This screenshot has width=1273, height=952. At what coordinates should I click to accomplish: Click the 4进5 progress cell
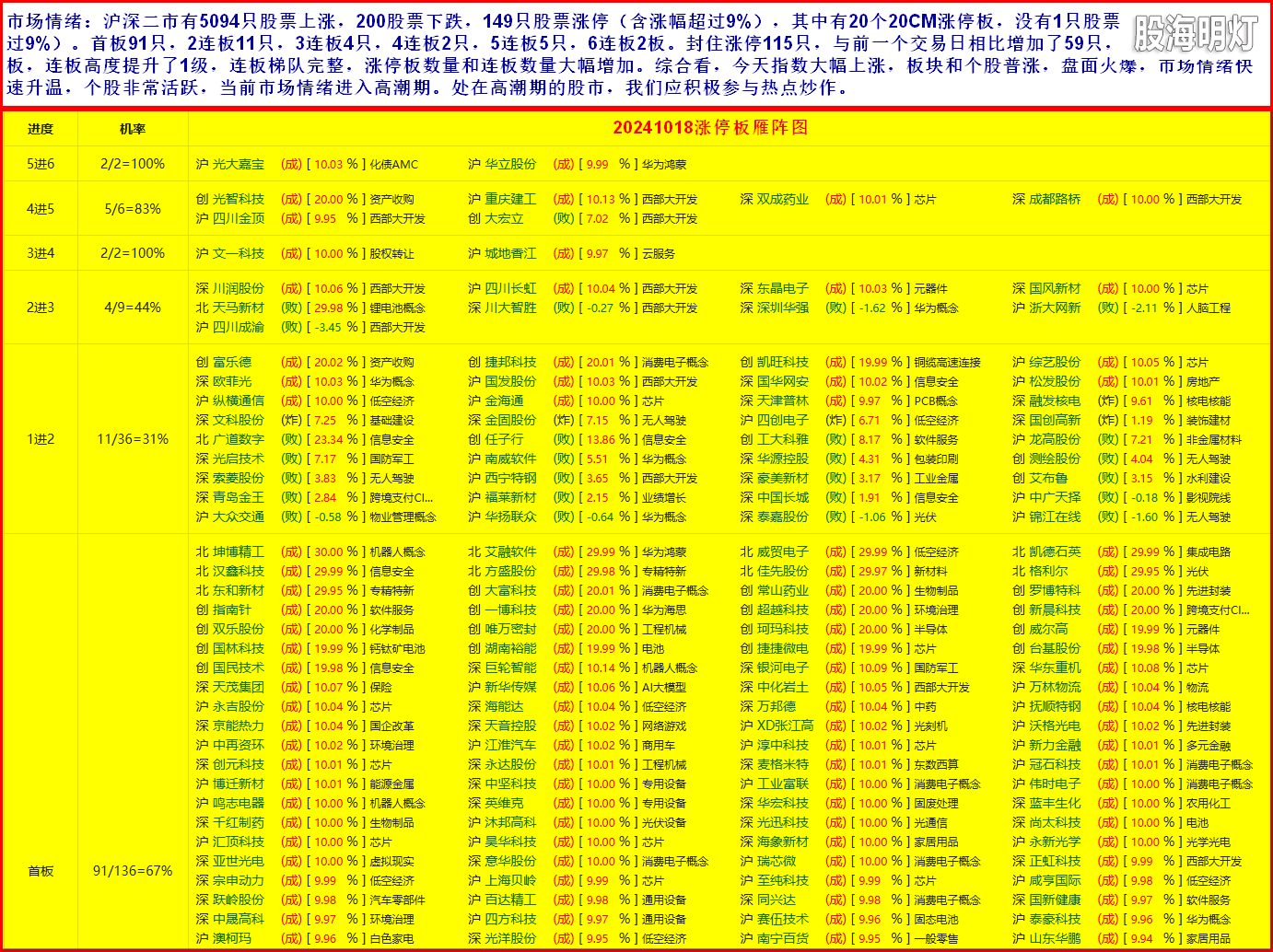41,209
